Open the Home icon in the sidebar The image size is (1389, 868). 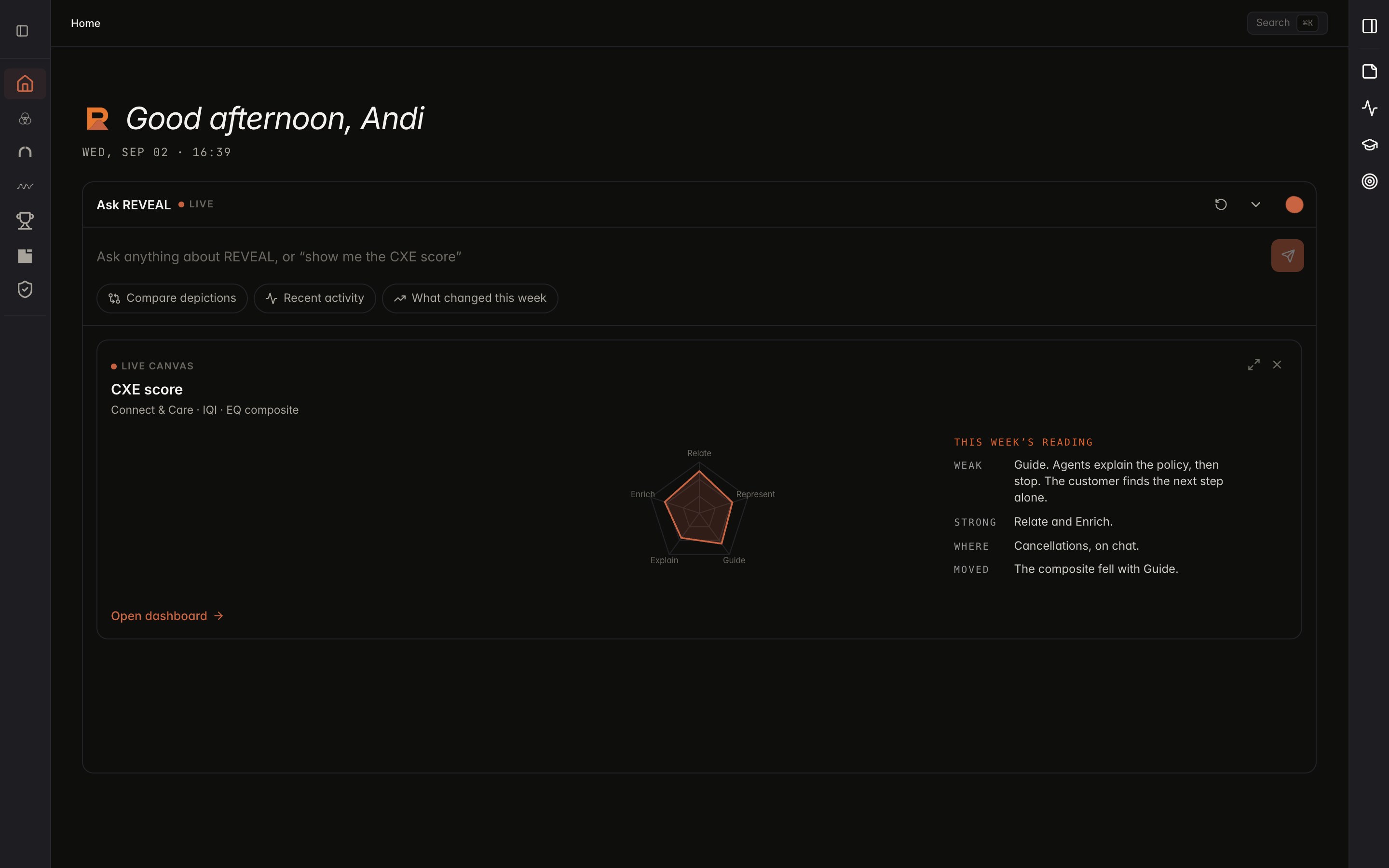click(25, 84)
